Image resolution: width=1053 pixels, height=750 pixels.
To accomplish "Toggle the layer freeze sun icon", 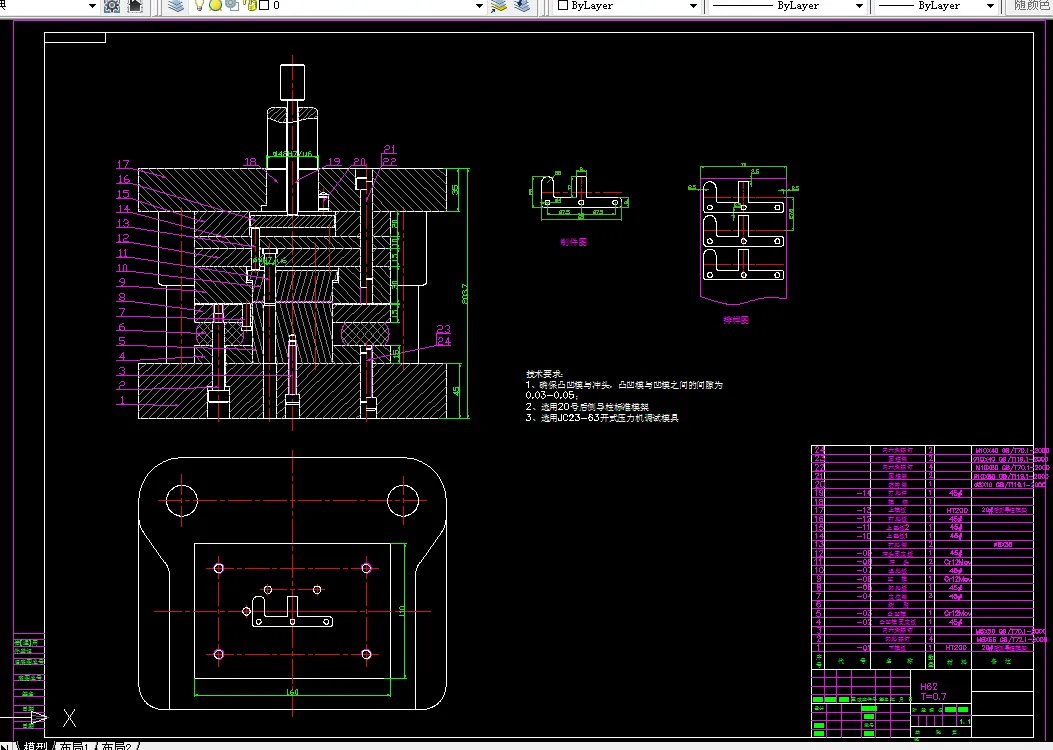I will (x=214, y=6).
